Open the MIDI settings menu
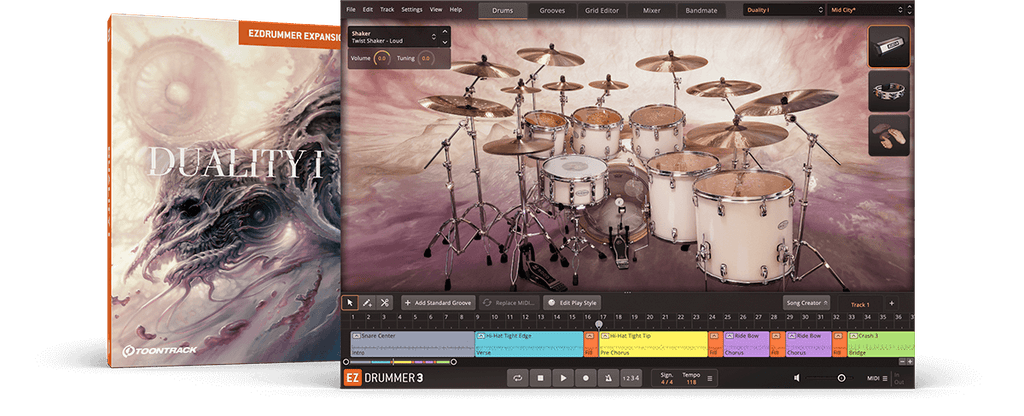The width and height of the screenshot is (1024, 416). click(x=877, y=378)
